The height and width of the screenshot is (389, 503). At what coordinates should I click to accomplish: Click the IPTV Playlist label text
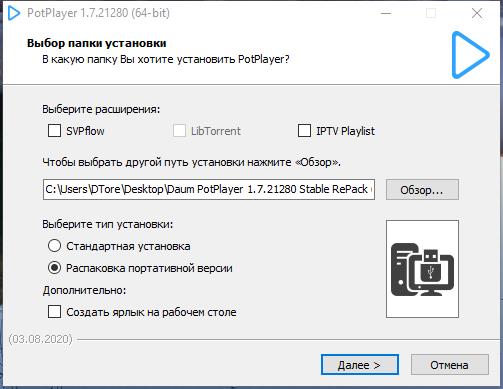[x=345, y=131]
